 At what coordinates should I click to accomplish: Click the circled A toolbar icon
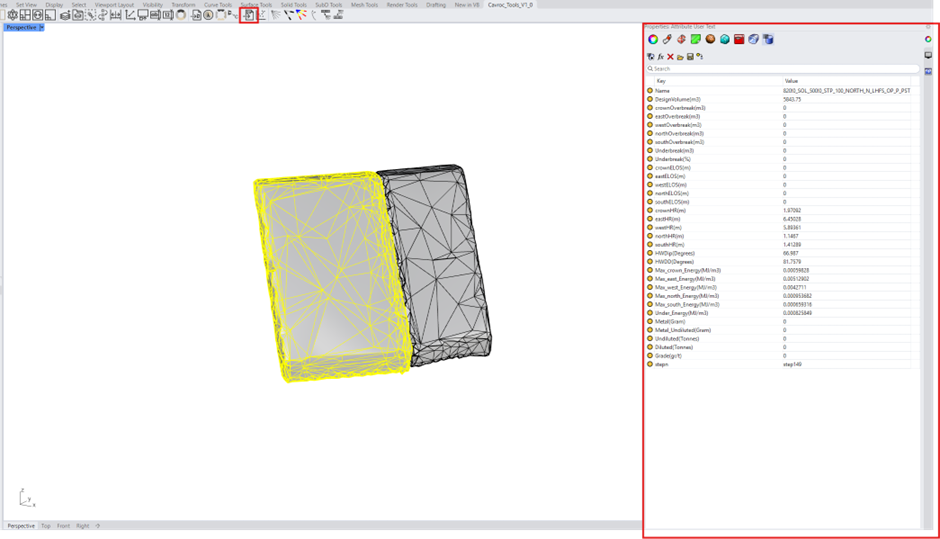tap(208, 15)
